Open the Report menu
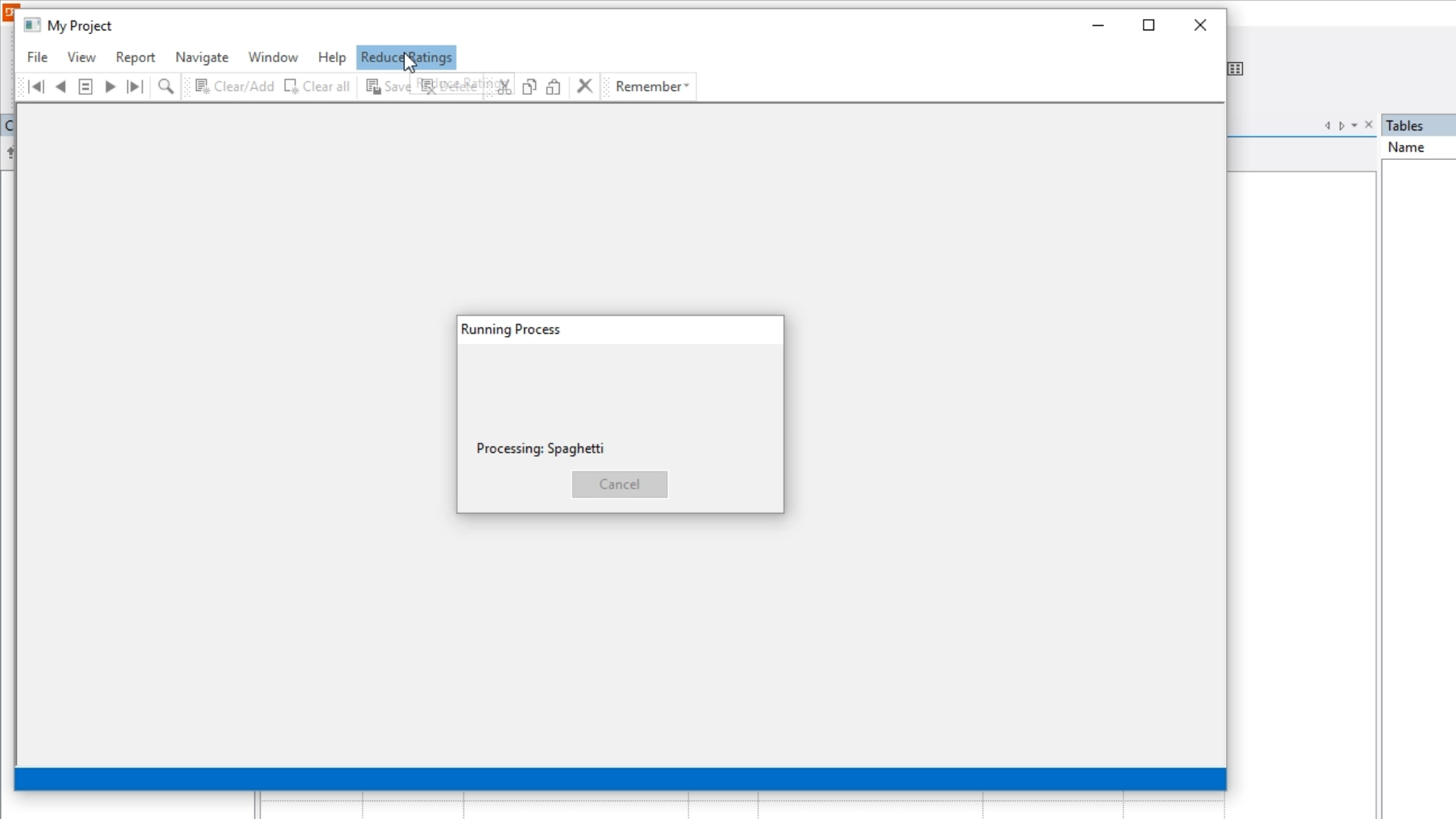The width and height of the screenshot is (1456, 819). coord(135,58)
